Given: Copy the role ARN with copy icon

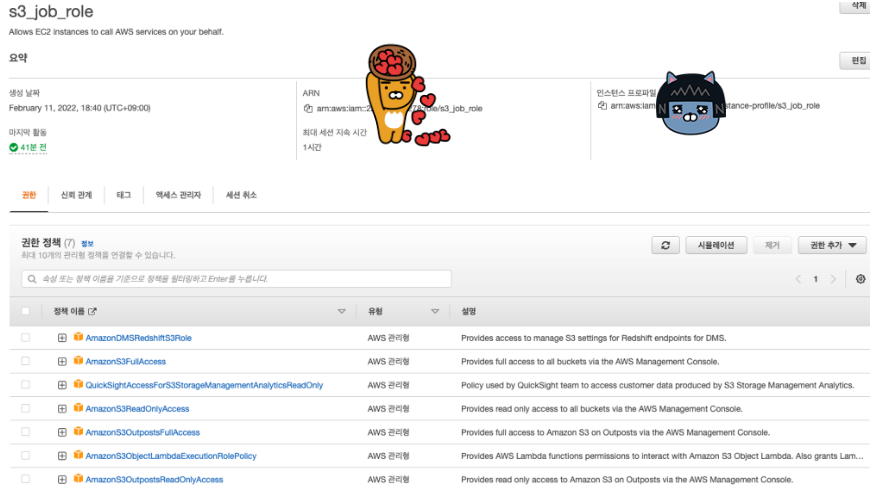Looking at the screenshot, I should 308,108.
